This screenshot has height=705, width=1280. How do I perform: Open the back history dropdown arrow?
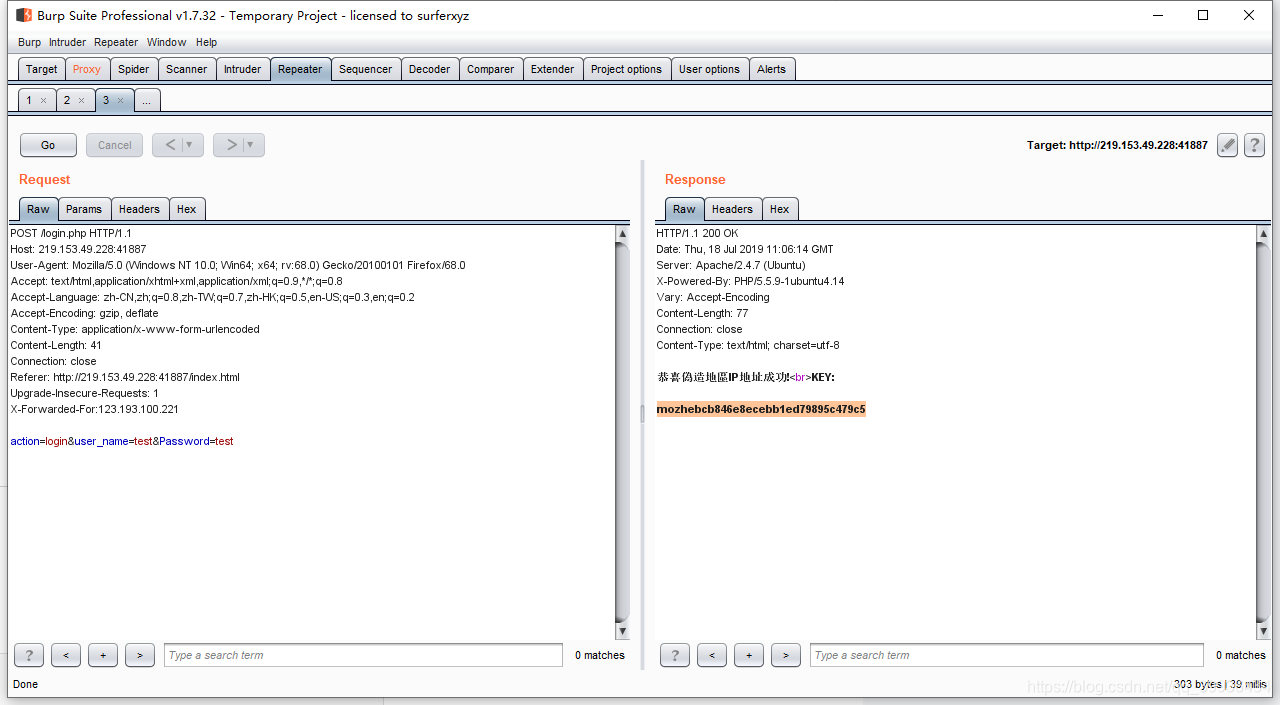coord(192,145)
